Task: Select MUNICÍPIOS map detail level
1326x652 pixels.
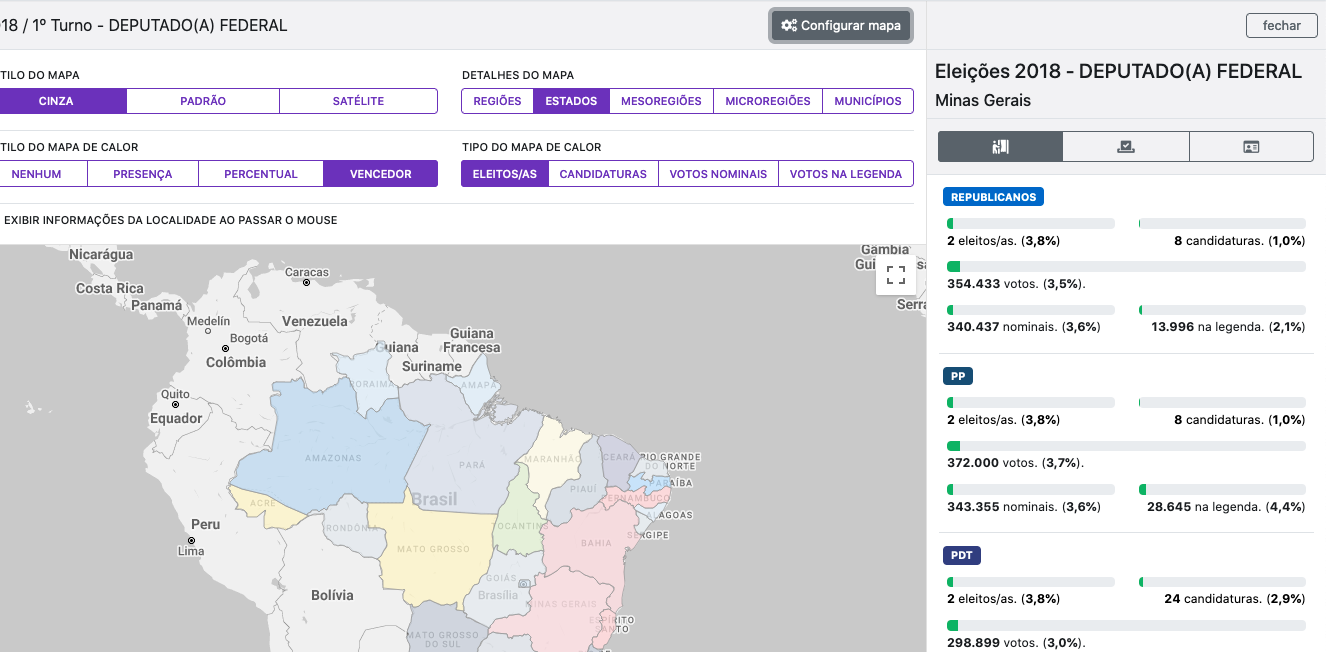Action: 867,101
